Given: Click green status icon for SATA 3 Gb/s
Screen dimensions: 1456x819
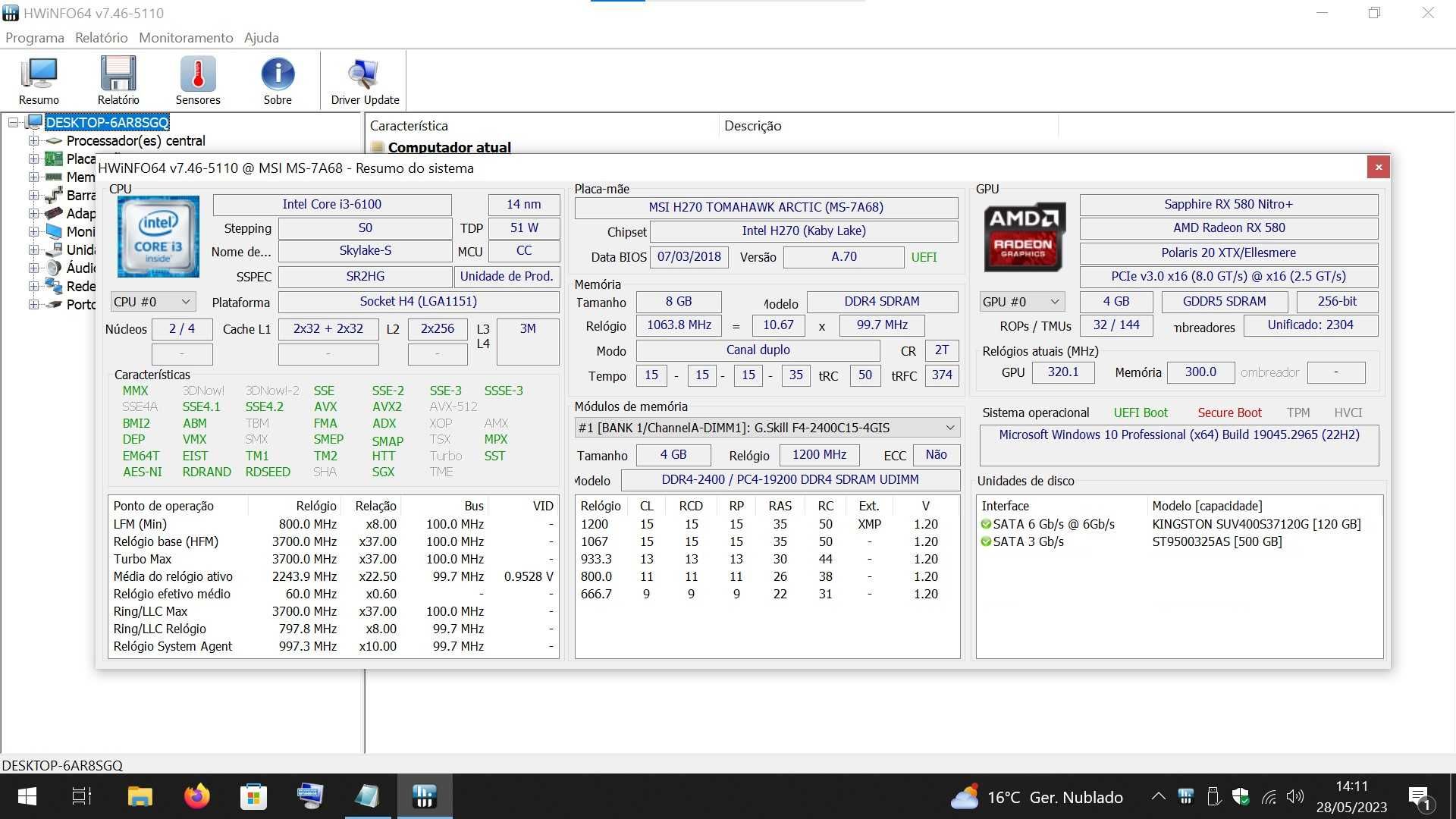Looking at the screenshot, I should [986, 541].
